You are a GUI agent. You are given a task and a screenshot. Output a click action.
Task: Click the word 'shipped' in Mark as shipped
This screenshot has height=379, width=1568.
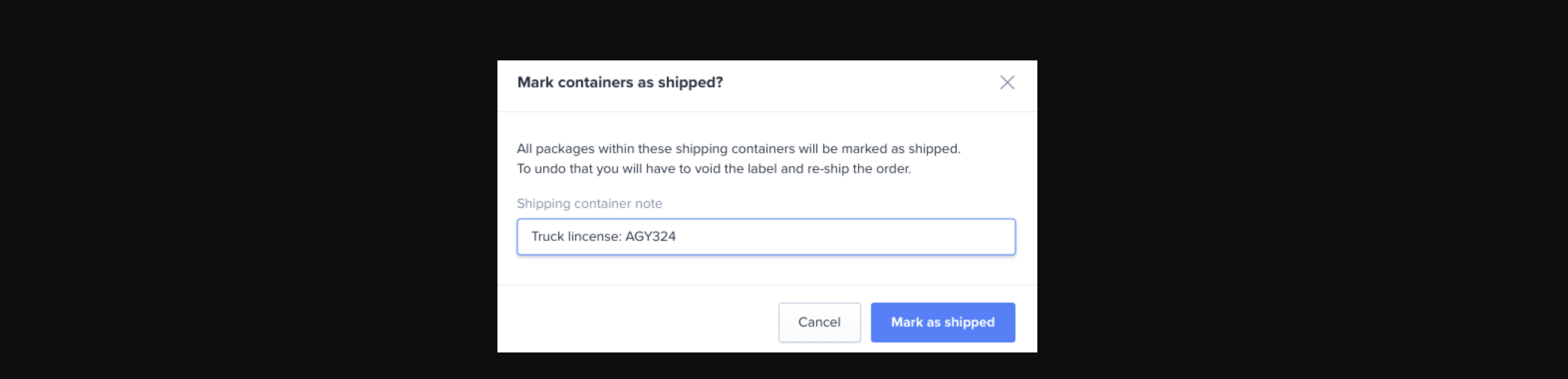point(969,323)
